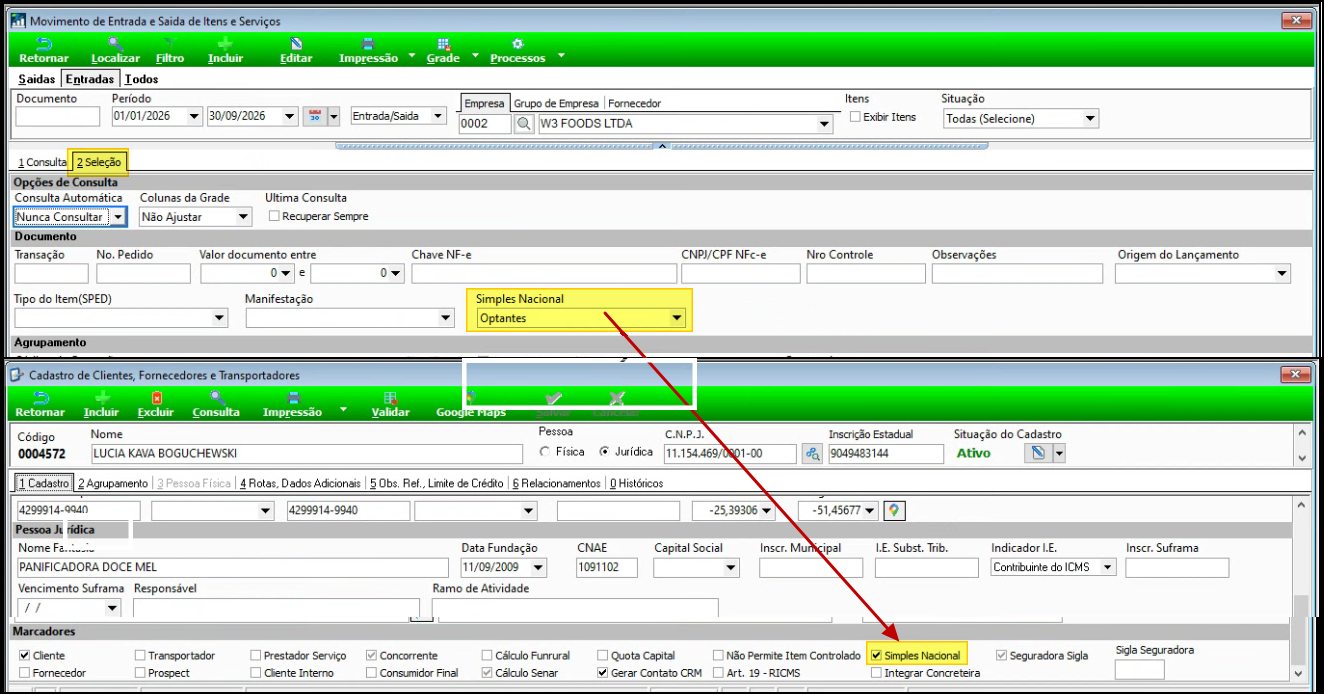The height and width of the screenshot is (694, 1324).
Task: Click Grade icon in Movimento toolbar
Action: (x=443, y=44)
